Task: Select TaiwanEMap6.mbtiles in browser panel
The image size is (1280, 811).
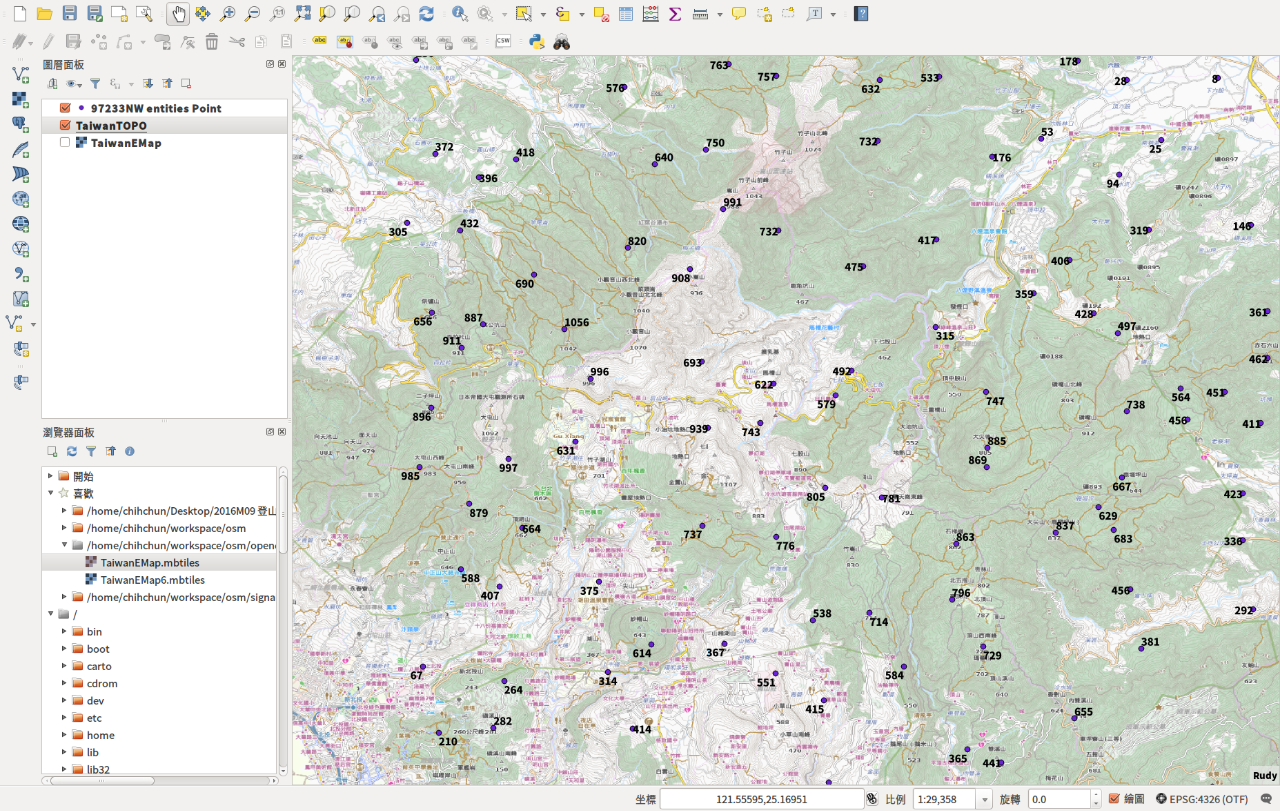Action: click(152, 580)
